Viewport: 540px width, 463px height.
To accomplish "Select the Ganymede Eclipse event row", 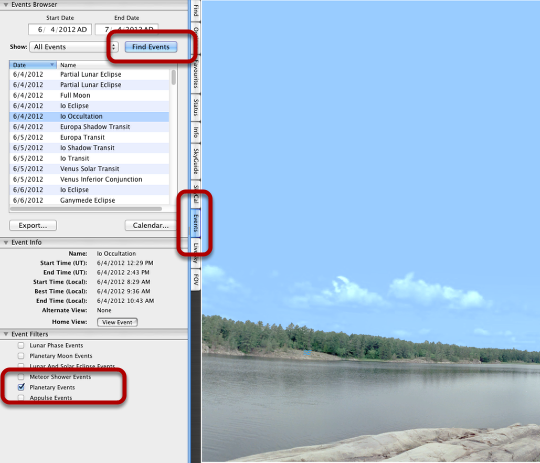I will click(x=90, y=200).
